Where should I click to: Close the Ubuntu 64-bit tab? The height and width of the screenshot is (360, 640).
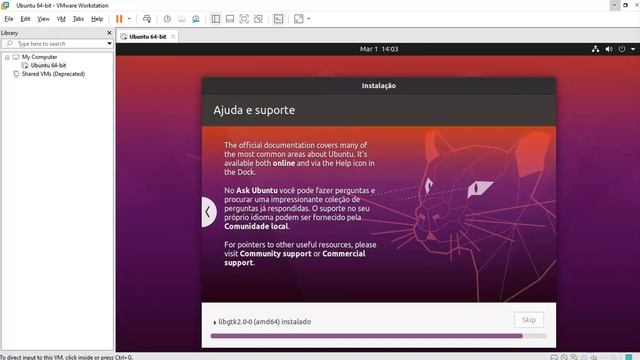[173, 36]
